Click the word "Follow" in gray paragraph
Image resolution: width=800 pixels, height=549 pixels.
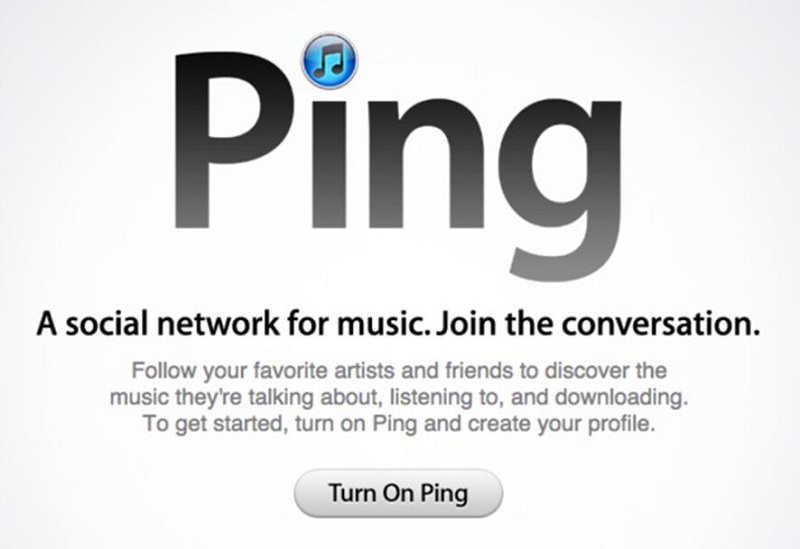pyautogui.click(x=163, y=370)
